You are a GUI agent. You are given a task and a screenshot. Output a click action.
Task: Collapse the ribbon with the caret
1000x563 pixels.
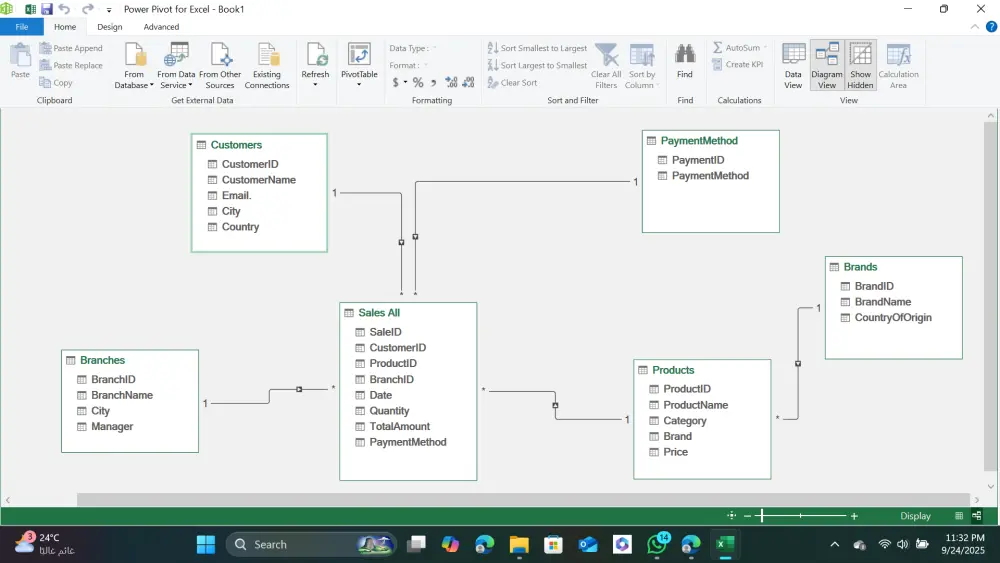974,27
